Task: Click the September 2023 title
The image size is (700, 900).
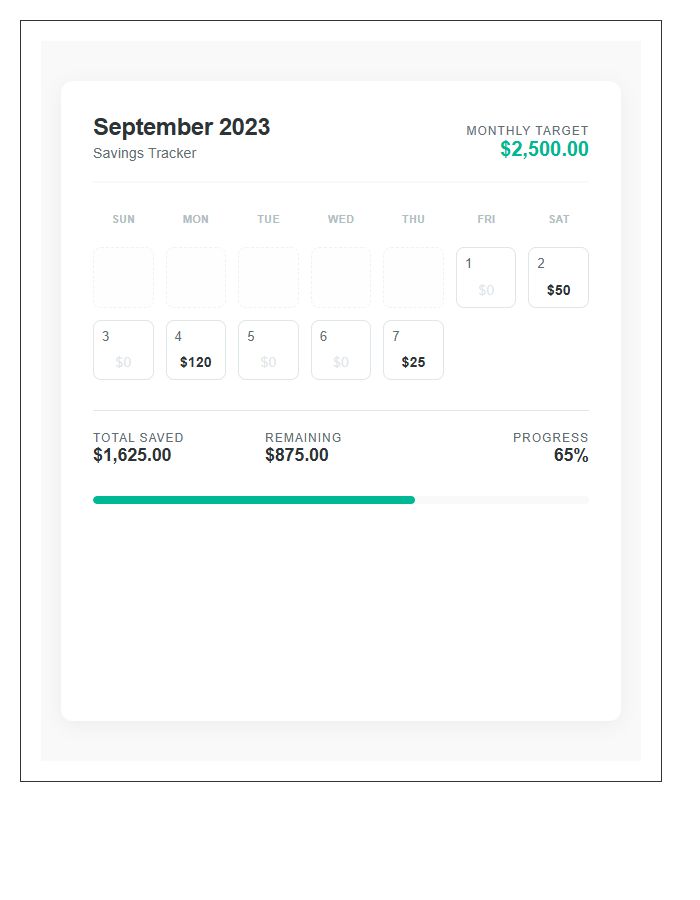Action: point(182,127)
